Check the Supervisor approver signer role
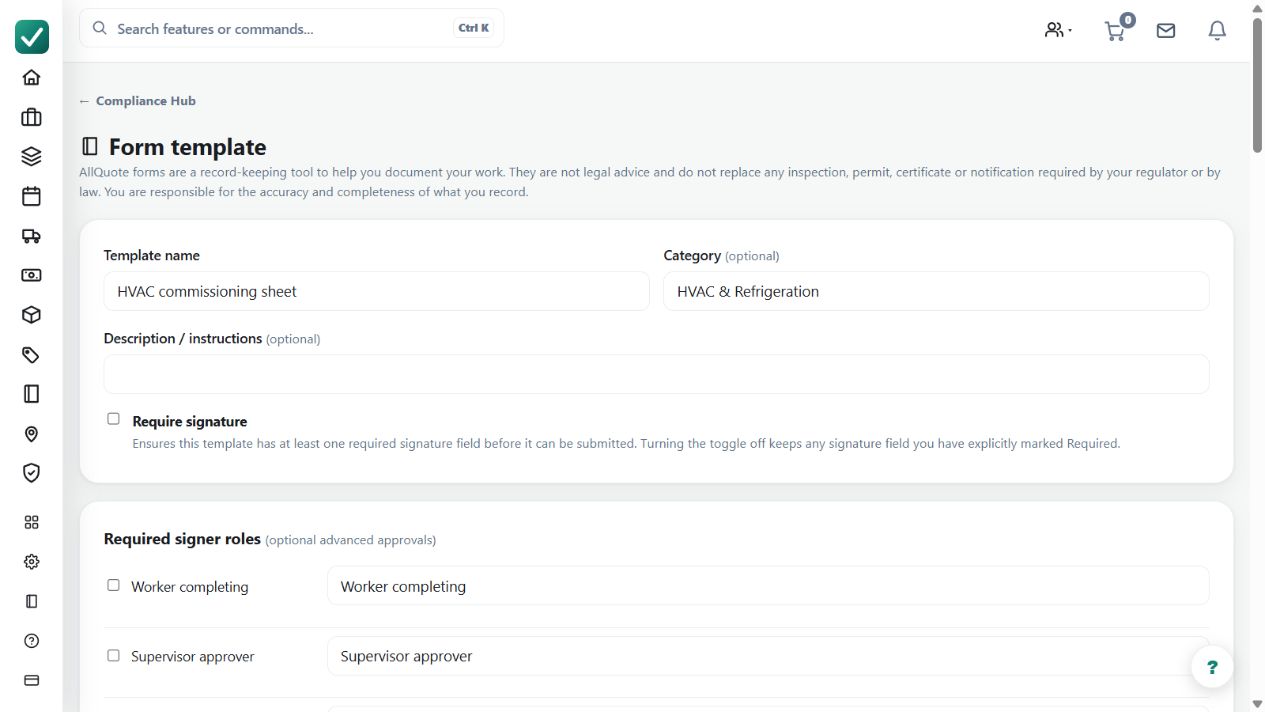 point(113,655)
